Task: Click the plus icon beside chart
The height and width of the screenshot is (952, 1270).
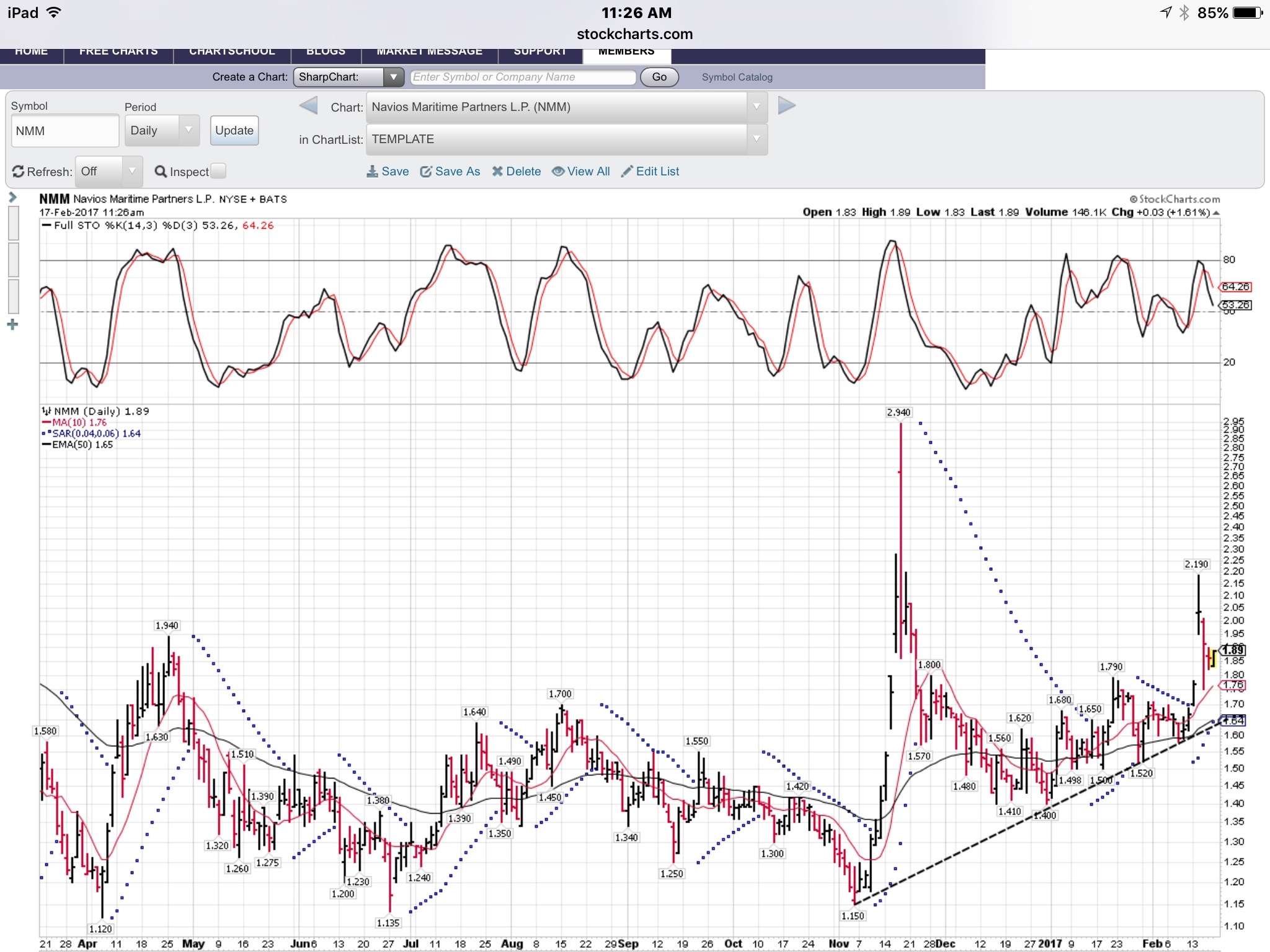Action: tap(12, 325)
